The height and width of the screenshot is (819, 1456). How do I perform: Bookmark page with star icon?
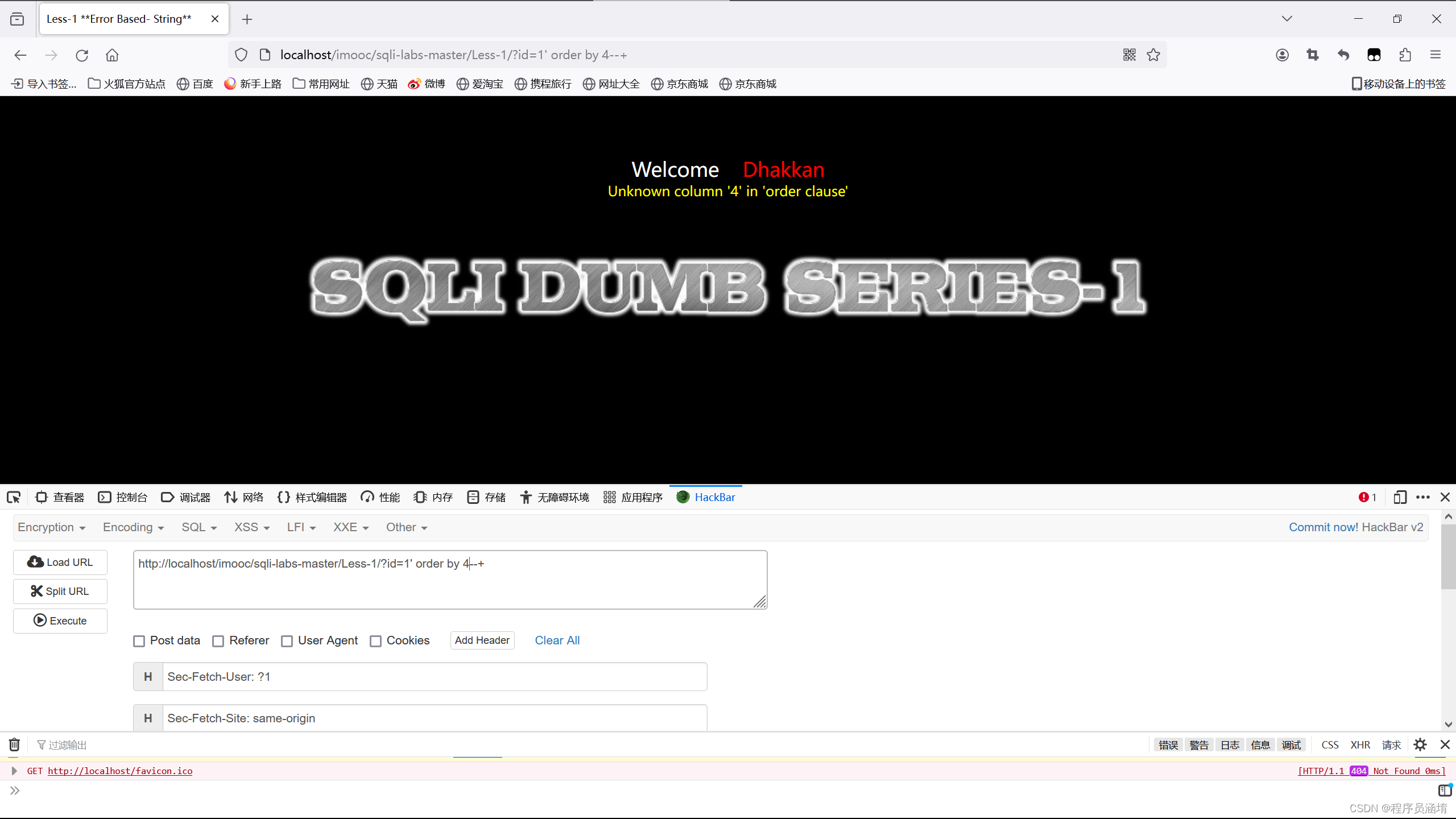coord(1153,55)
